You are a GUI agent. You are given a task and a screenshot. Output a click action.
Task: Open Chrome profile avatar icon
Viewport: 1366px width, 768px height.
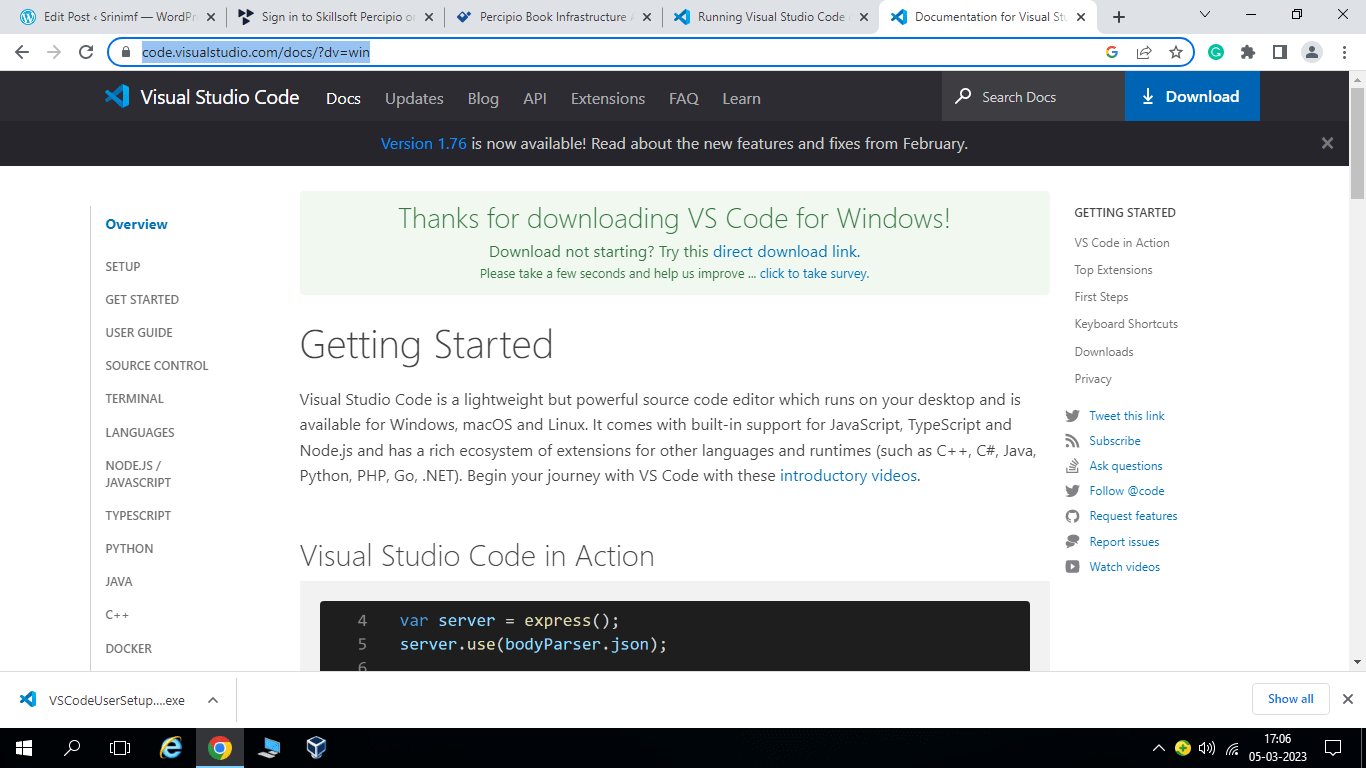(1313, 53)
